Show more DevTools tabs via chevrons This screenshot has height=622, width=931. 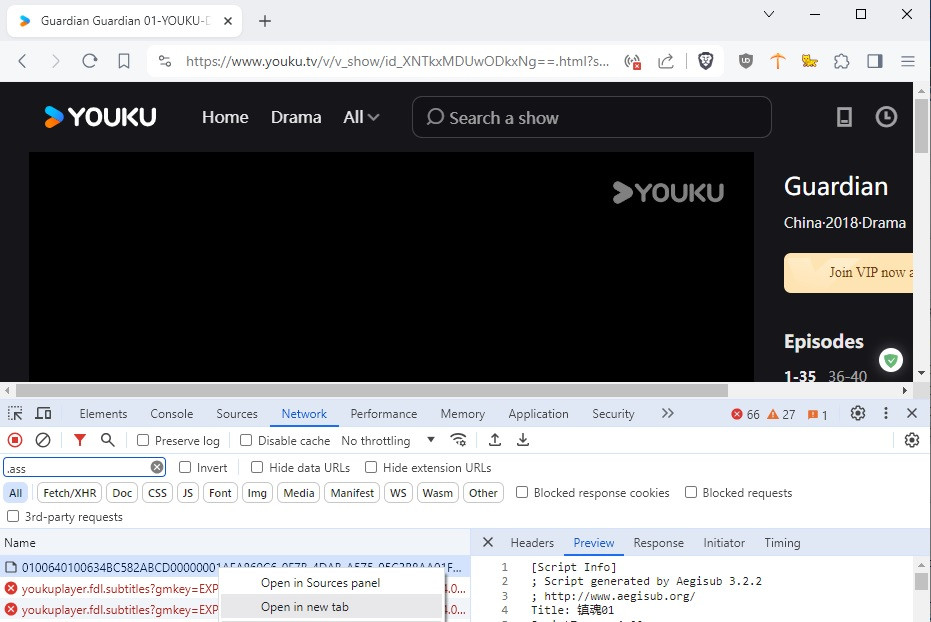(668, 413)
